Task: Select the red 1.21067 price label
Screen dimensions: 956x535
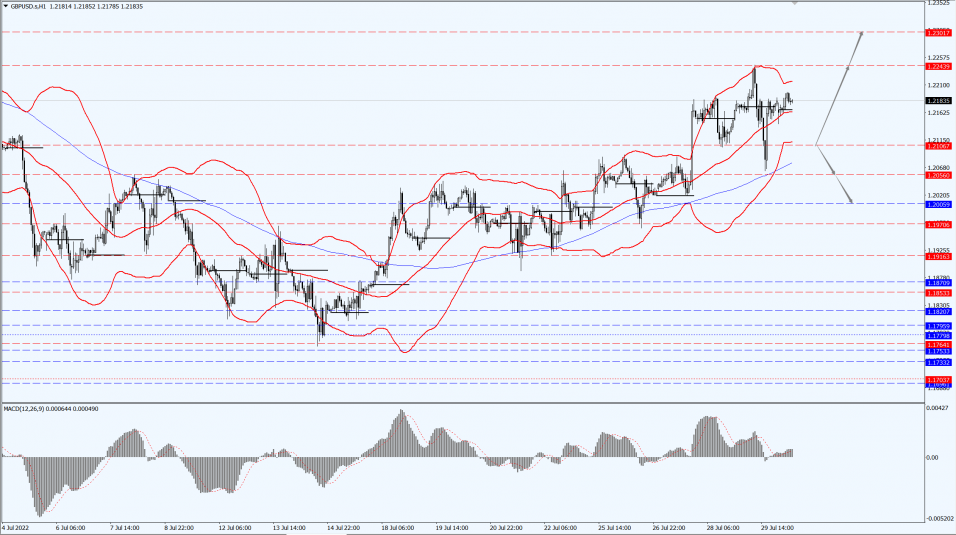Action: tap(938, 146)
